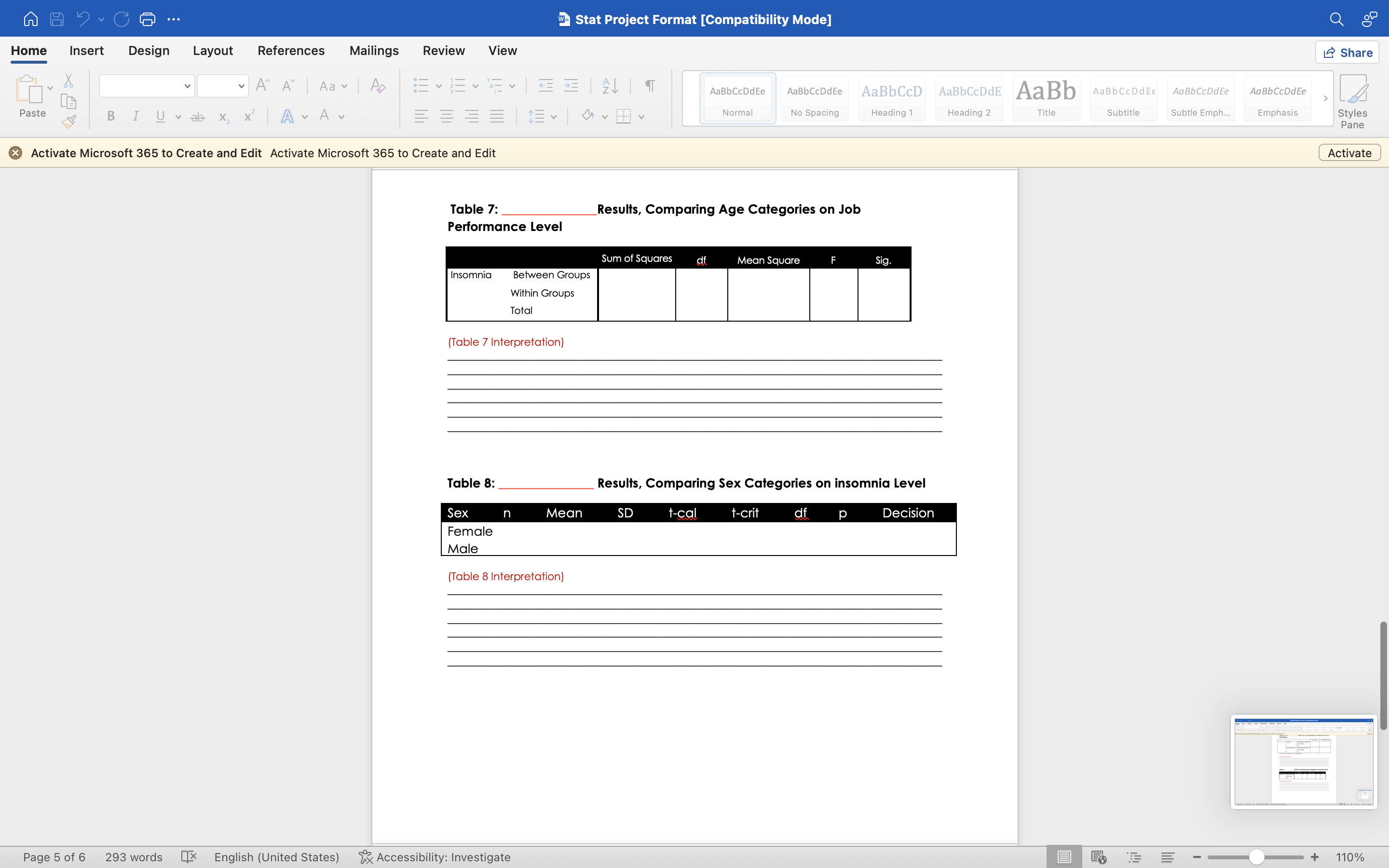This screenshot has height=868, width=1389.
Task: Switch to the Layout tab
Action: [x=212, y=51]
